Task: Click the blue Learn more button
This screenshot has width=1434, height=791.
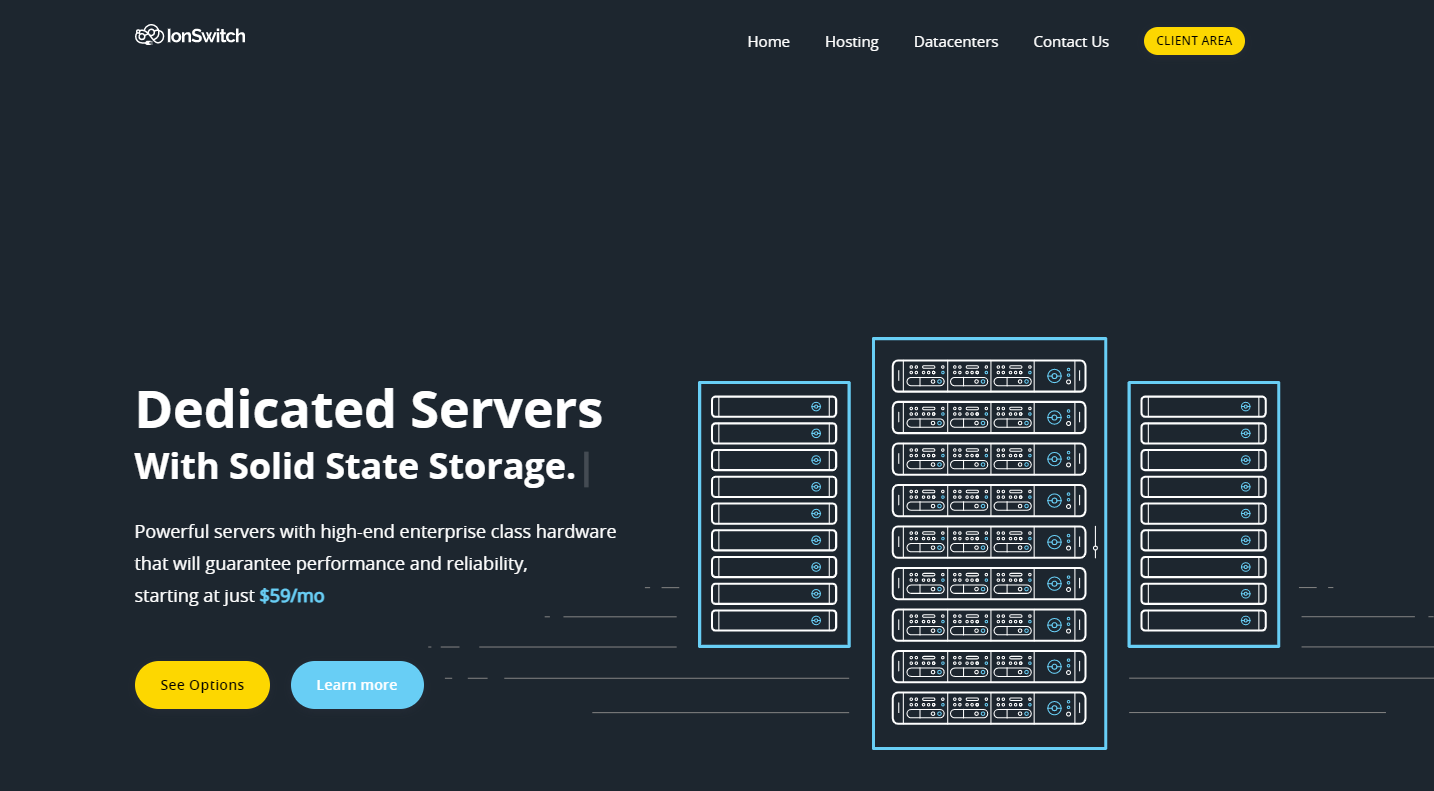Action: click(x=357, y=685)
